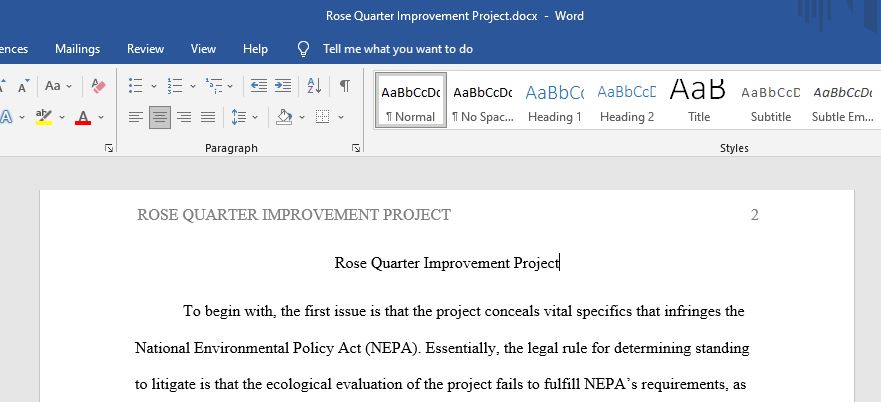
Task: Click the Numbering list icon
Action: tap(175, 85)
